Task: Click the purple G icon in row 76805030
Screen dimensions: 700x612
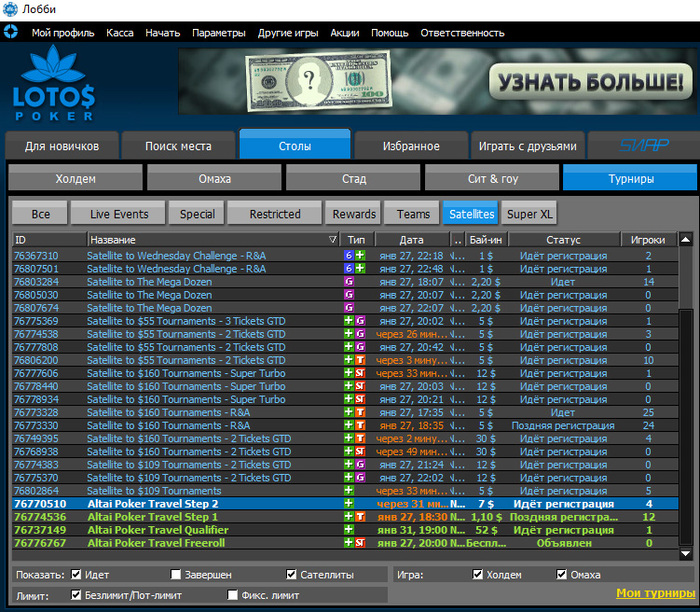Action: 349,295
